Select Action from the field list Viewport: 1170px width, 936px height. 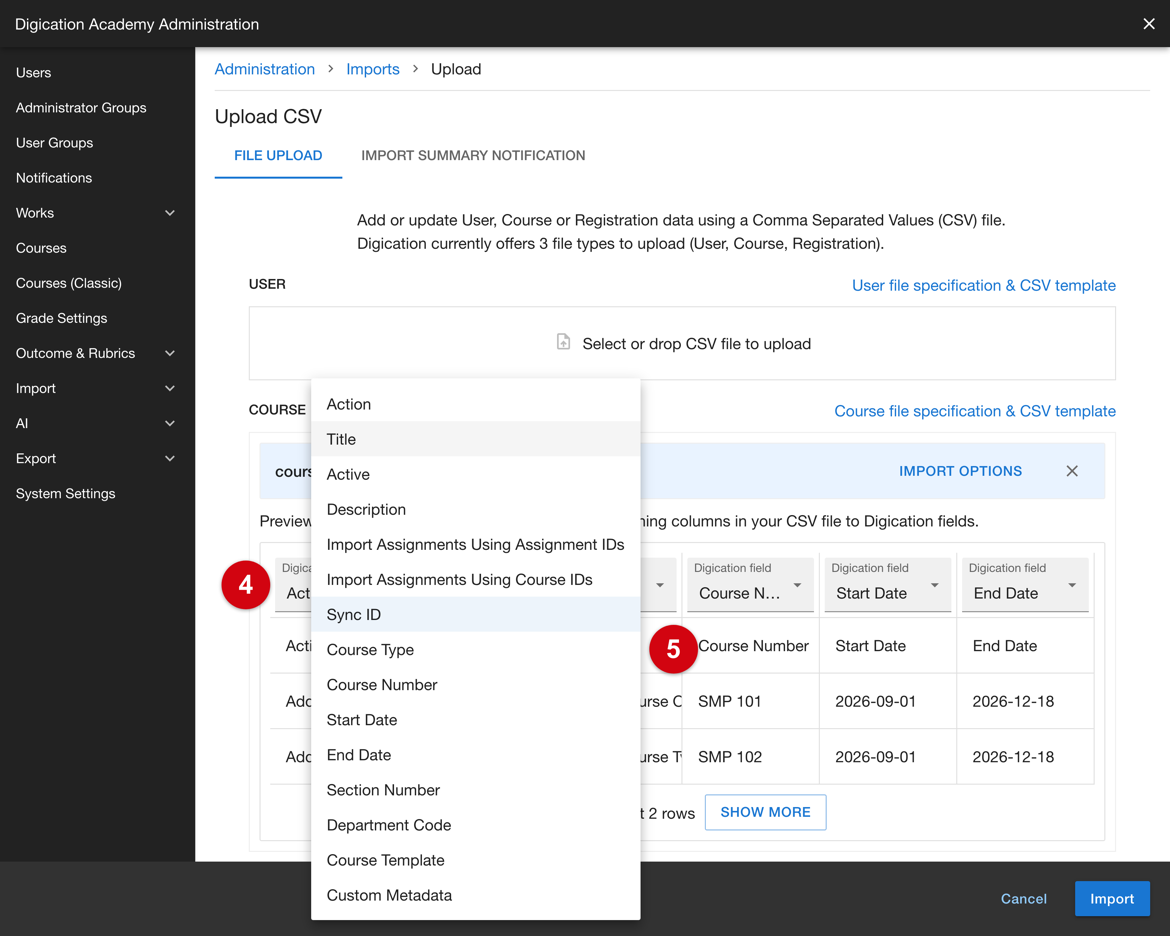click(x=475, y=404)
